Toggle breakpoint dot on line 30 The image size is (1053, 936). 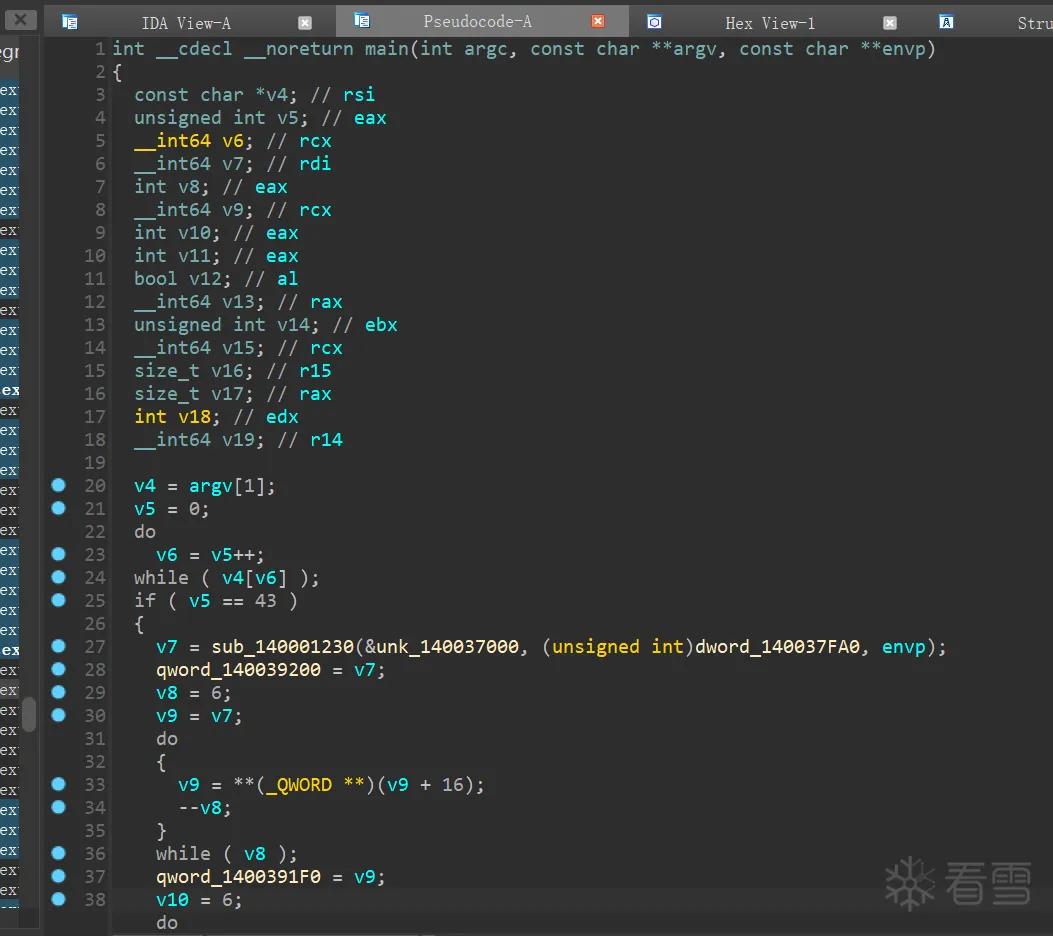(x=58, y=715)
